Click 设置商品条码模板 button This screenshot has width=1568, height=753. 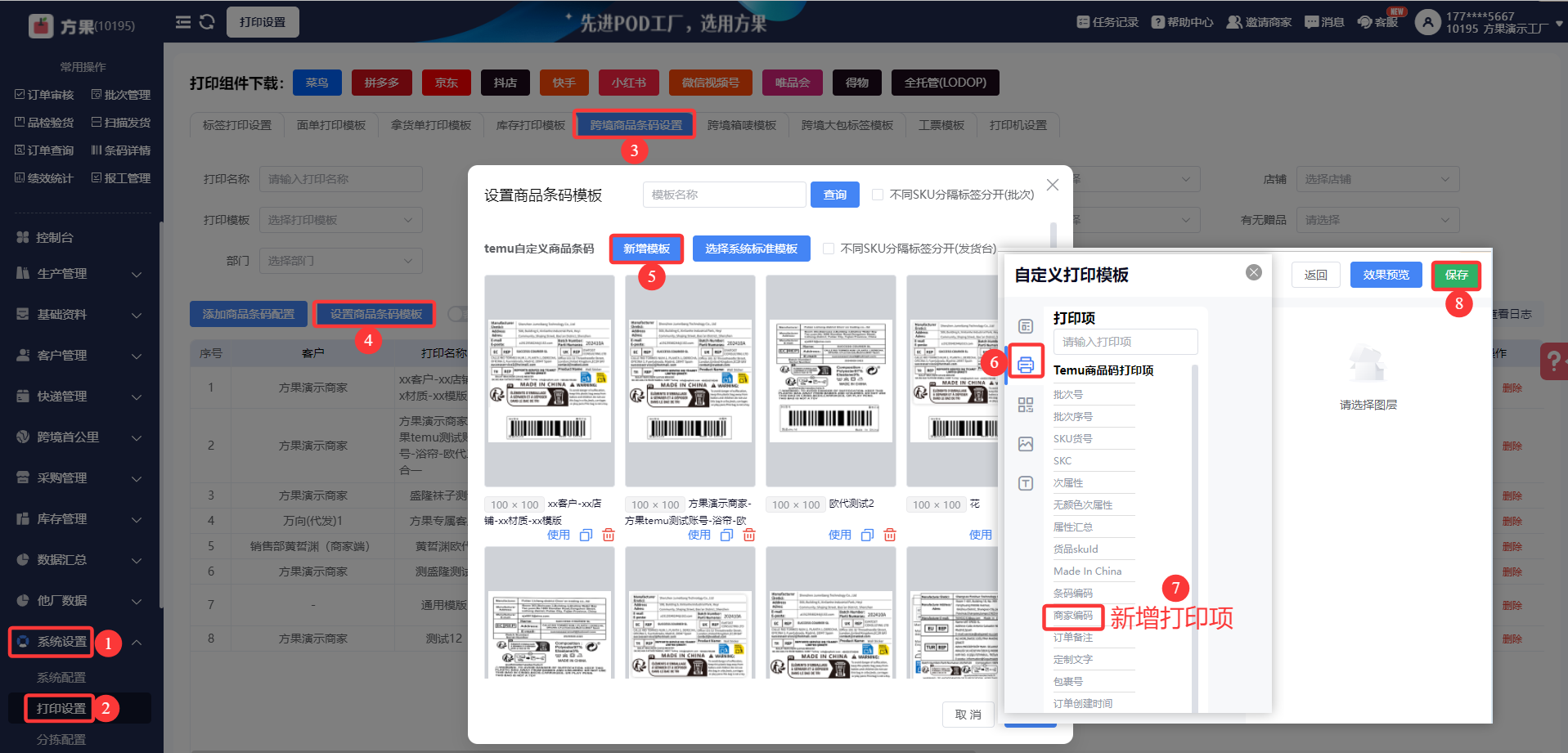pos(376,314)
